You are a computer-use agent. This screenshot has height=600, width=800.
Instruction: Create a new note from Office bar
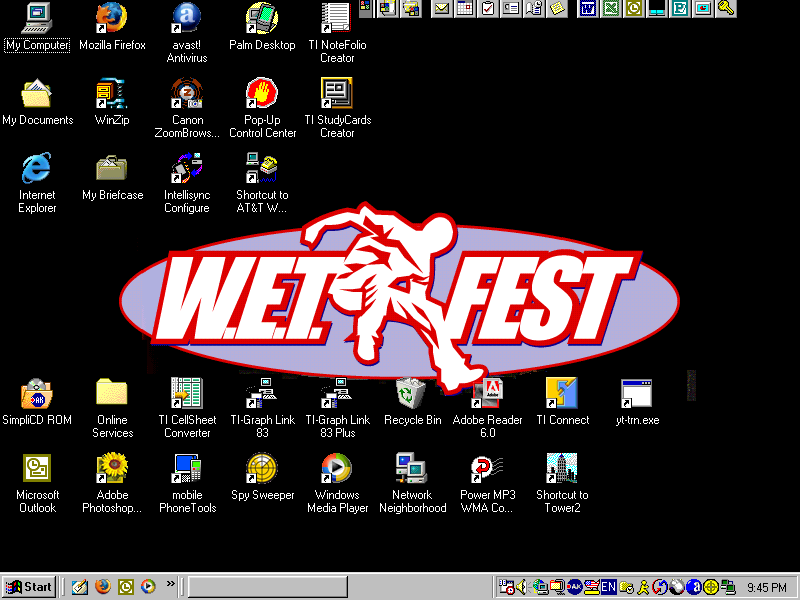pyautogui.click(x=557, y=8)
